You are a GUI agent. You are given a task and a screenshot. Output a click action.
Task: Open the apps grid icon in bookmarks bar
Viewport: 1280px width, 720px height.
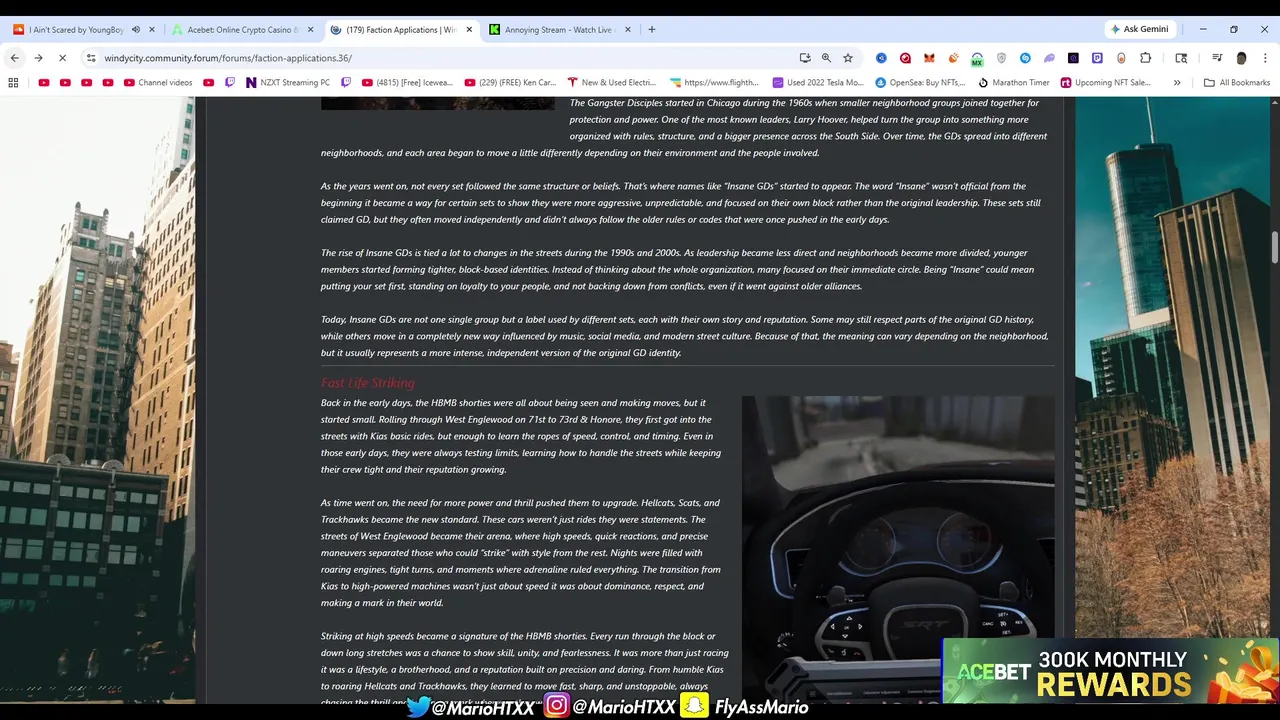(13, 82)
